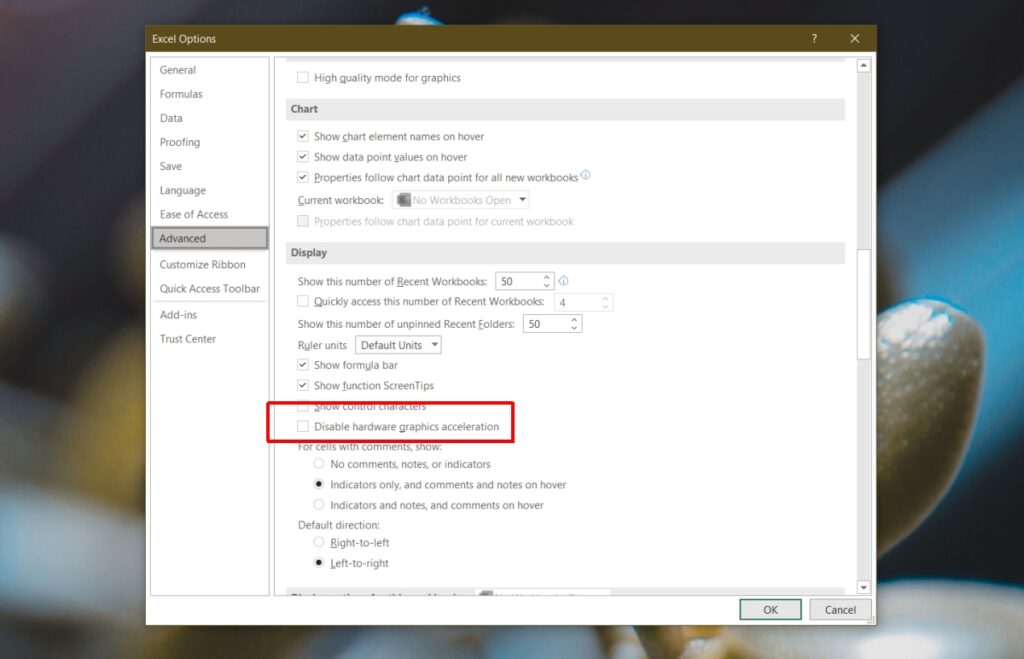Select Right-to-left default direction
Viewport: 1024px width, 659px height.
pos(318,543)
